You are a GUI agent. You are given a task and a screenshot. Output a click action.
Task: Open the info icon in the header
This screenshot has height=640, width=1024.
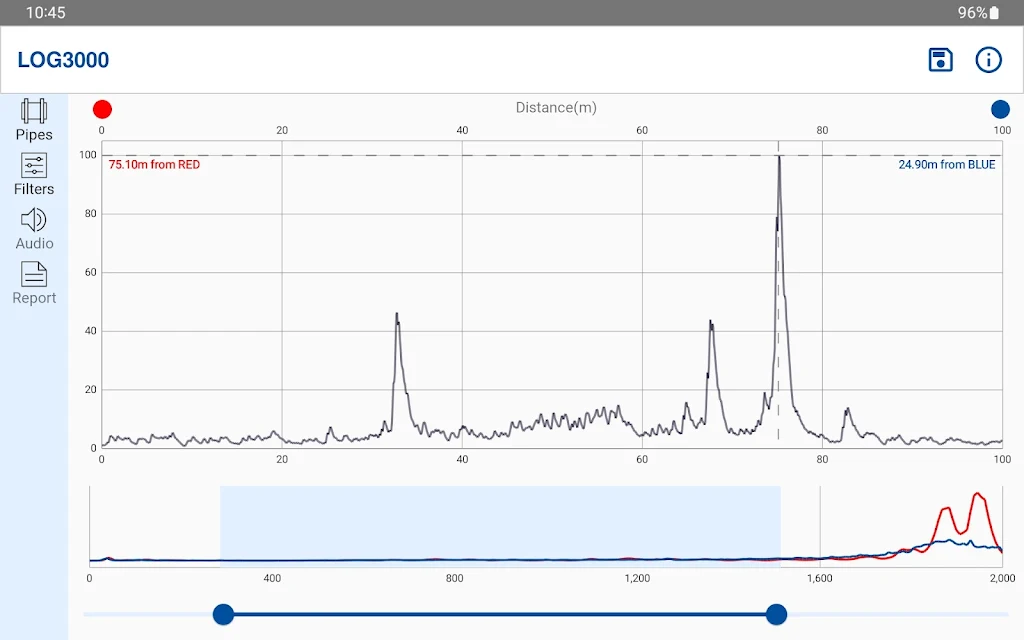988,60
